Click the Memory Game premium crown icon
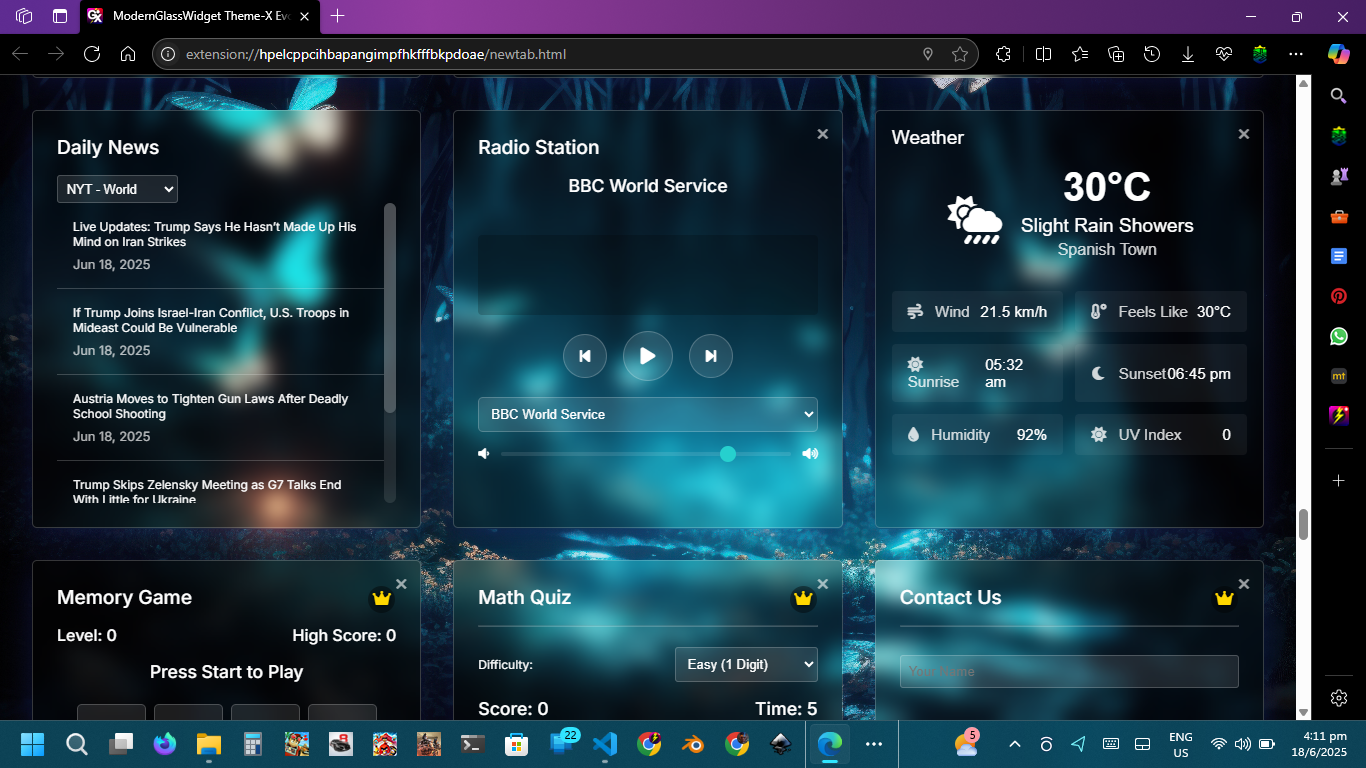1366x768 pixels. [381, 598]
